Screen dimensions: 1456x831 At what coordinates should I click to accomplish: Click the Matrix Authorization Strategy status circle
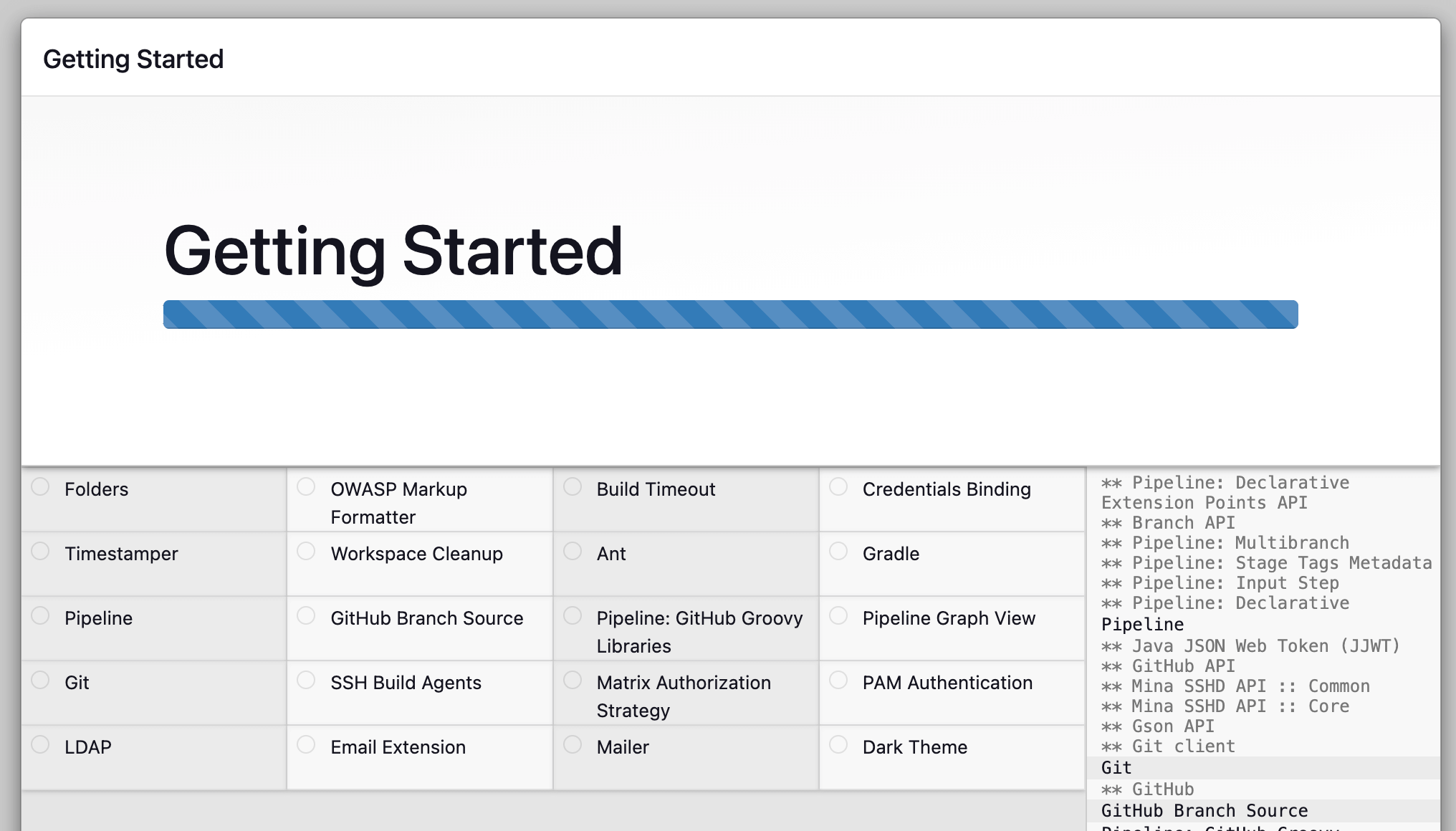pyautogui.click(x=573, y=681)
